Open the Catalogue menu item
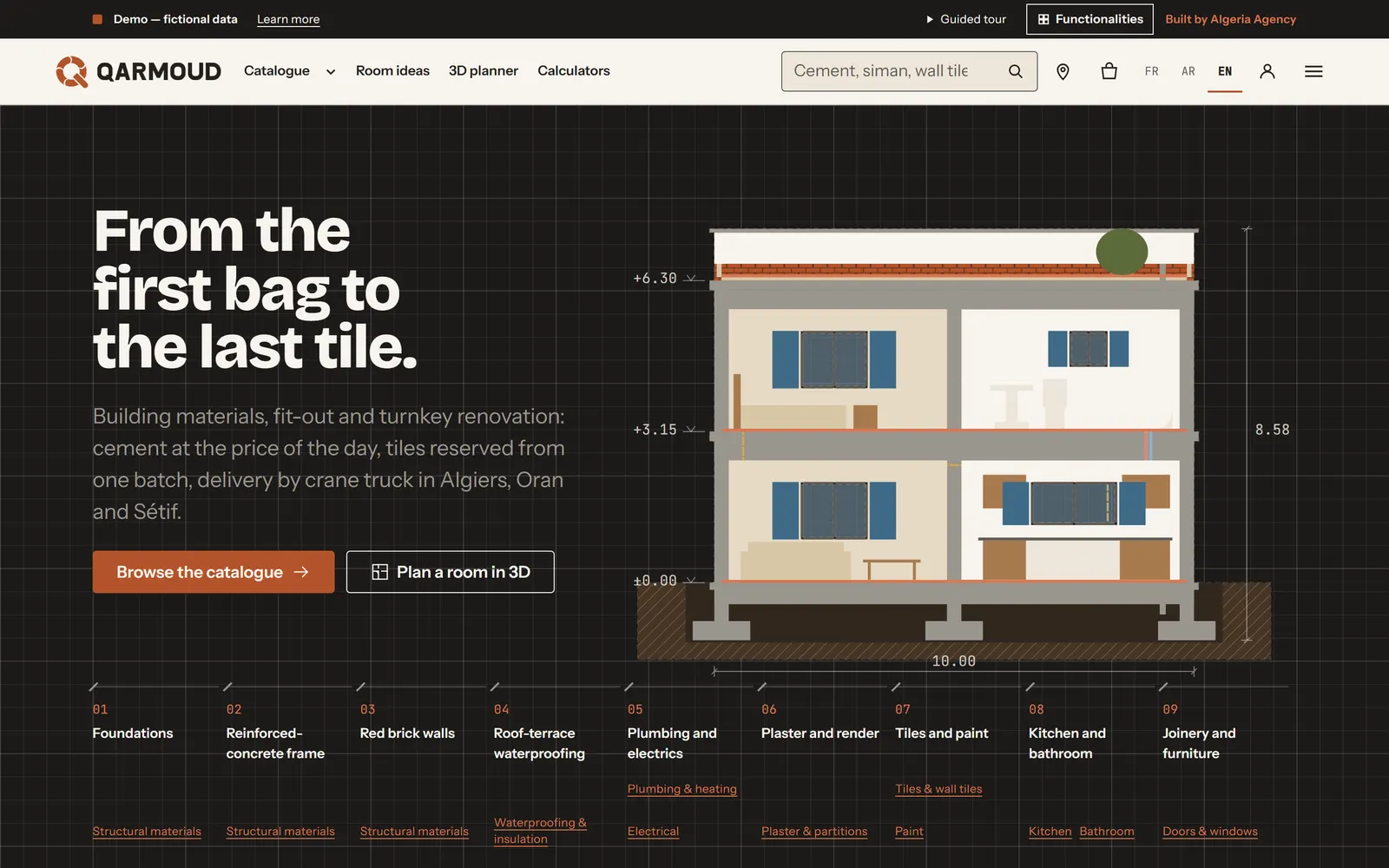 277,70
